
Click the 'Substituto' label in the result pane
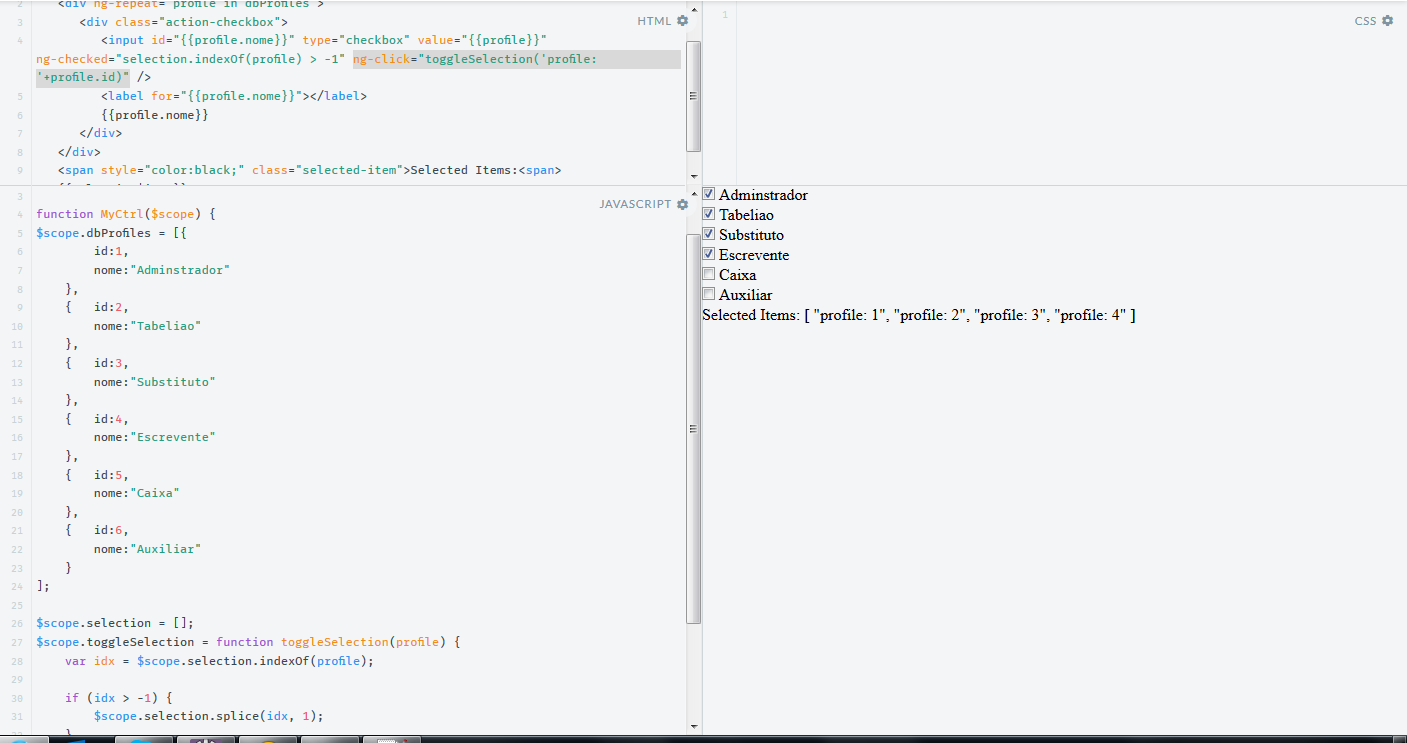click(x=751, y=235)
